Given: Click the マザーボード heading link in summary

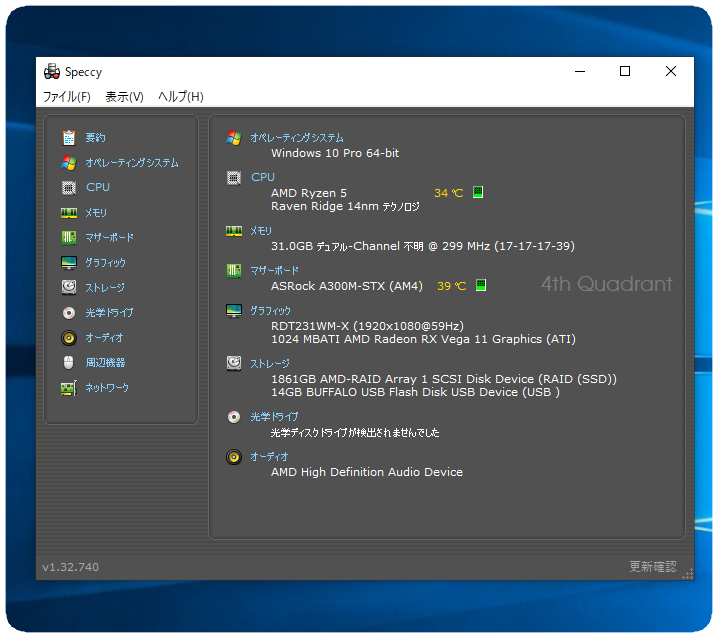Looking at the screenshot, I should (x=274, y=270).
